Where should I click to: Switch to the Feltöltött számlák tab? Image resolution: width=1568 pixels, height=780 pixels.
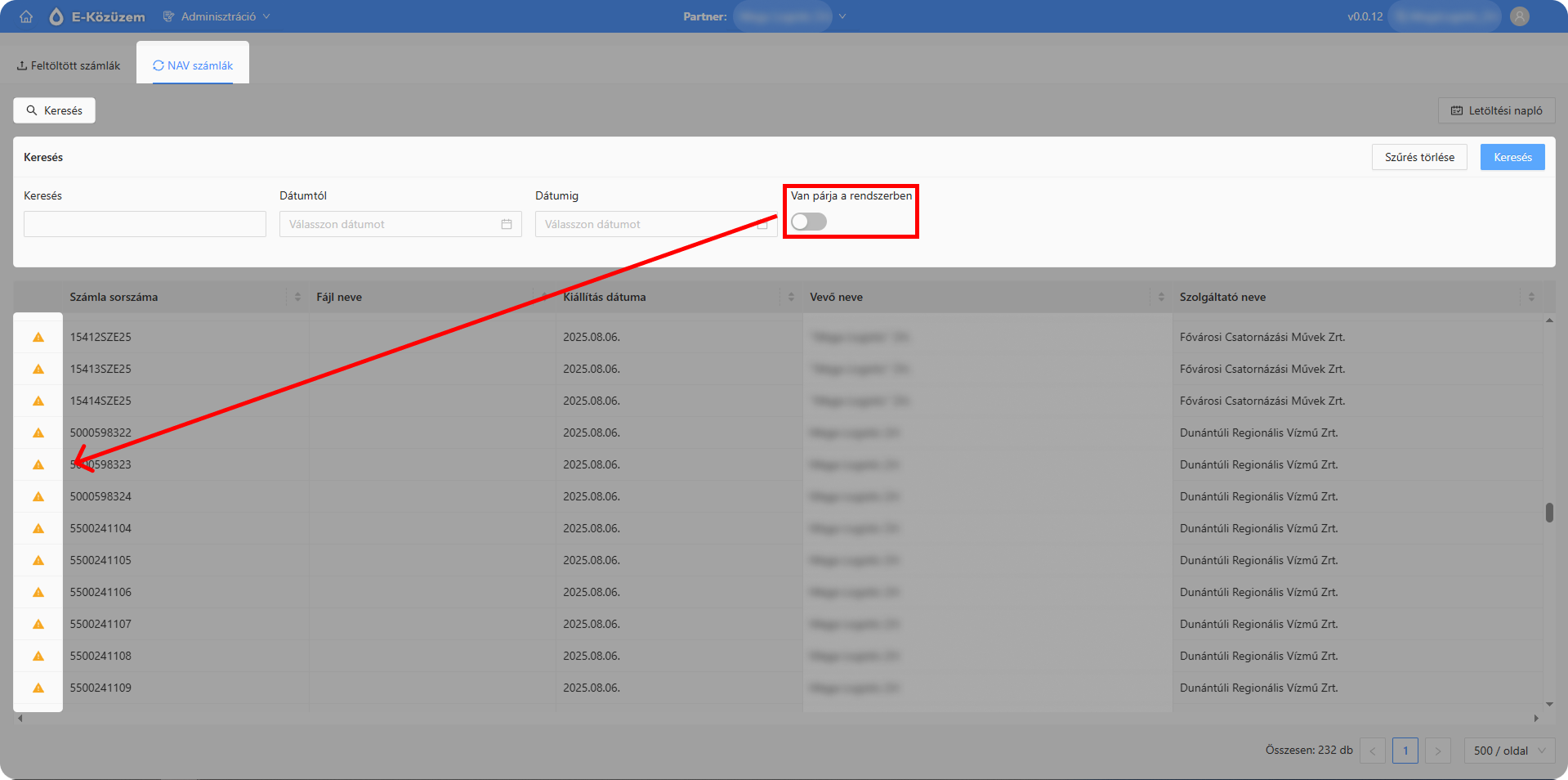[69, 65]
